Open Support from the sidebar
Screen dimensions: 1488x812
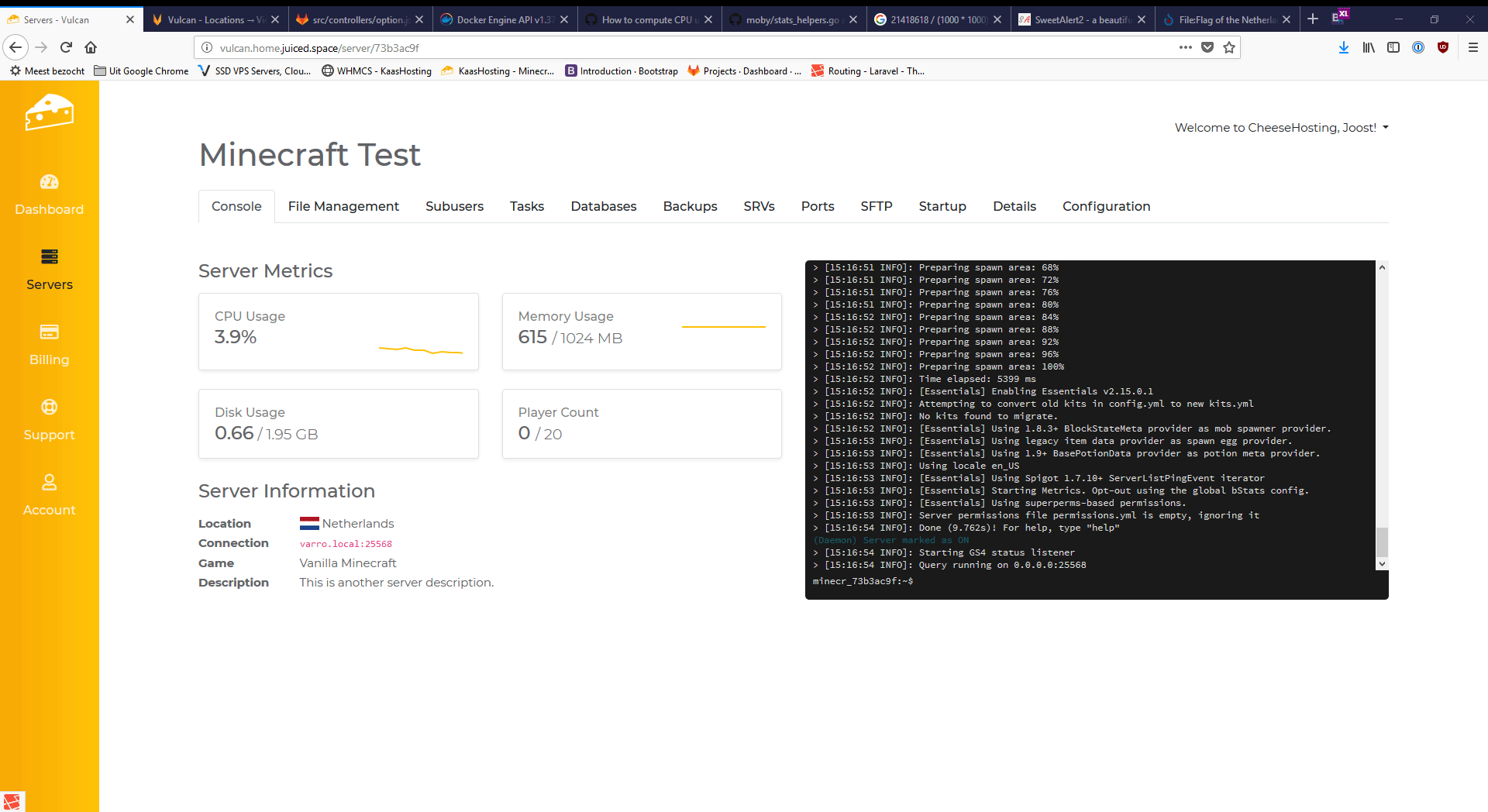click(49, 408)
